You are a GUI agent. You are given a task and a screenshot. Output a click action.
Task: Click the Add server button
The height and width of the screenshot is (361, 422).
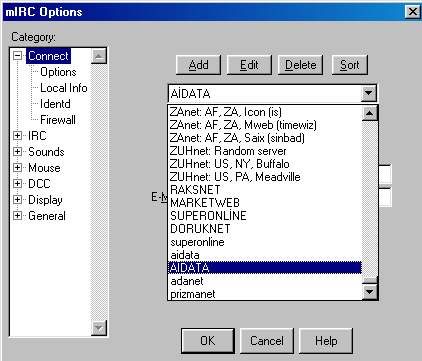pyautogui.click(x=198, y=65)
